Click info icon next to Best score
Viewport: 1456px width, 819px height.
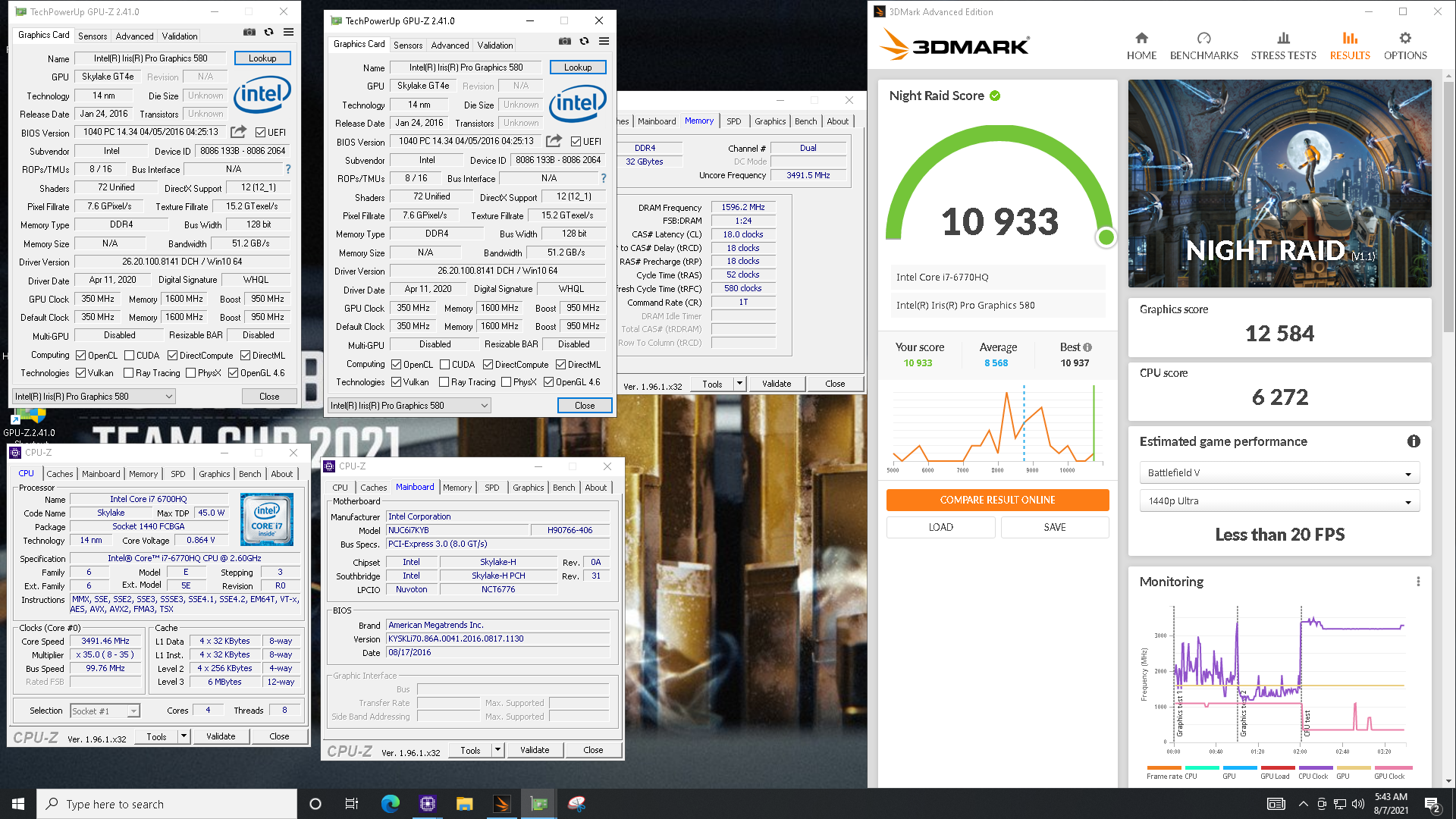coord(1087,347)
